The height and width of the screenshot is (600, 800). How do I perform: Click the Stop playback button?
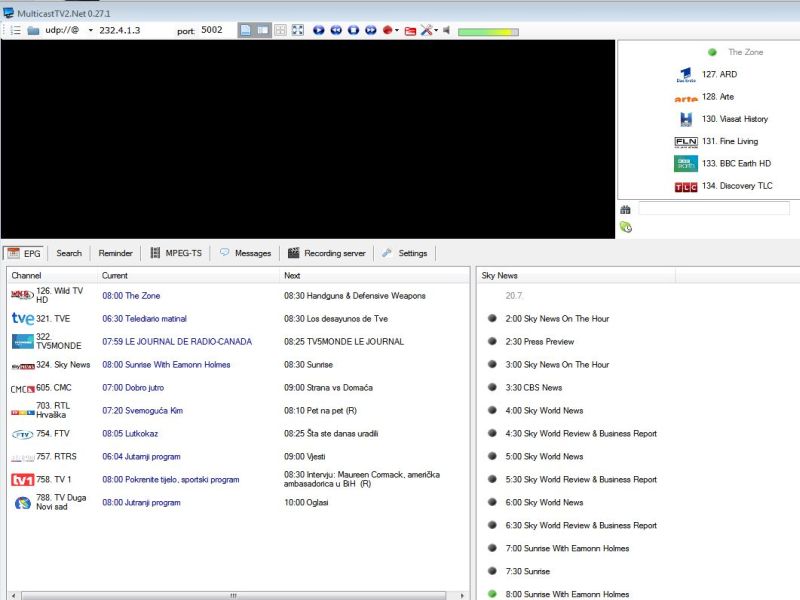tap(353, 30)
